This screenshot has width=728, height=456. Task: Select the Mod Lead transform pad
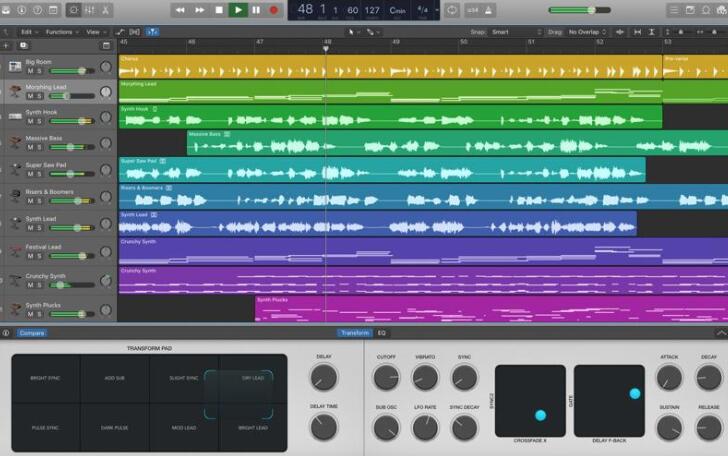pyautogui.click(x=184, y=428)
